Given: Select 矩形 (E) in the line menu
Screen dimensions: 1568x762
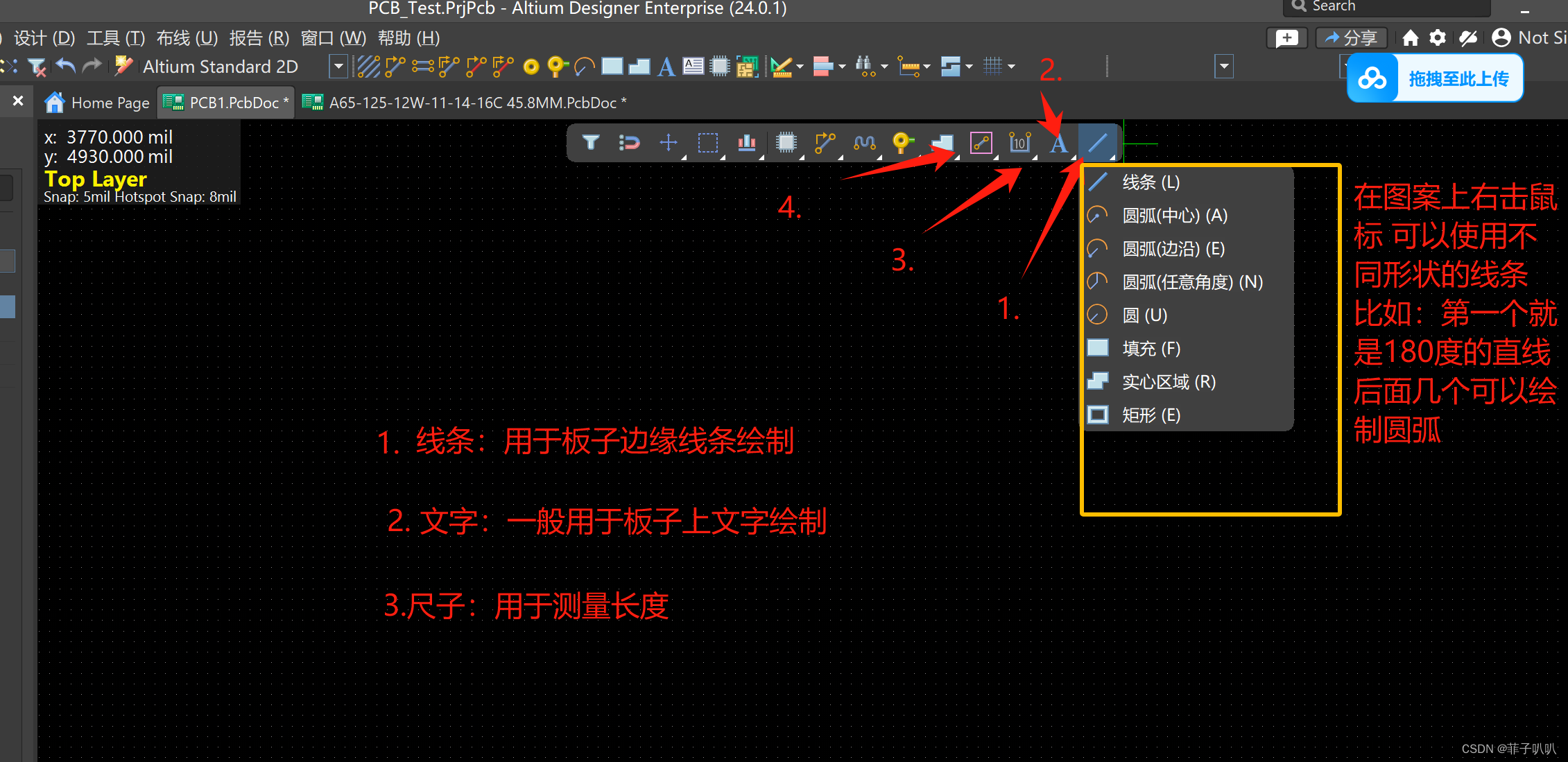Looking at the screenshot, I should tap(1151, 415).
